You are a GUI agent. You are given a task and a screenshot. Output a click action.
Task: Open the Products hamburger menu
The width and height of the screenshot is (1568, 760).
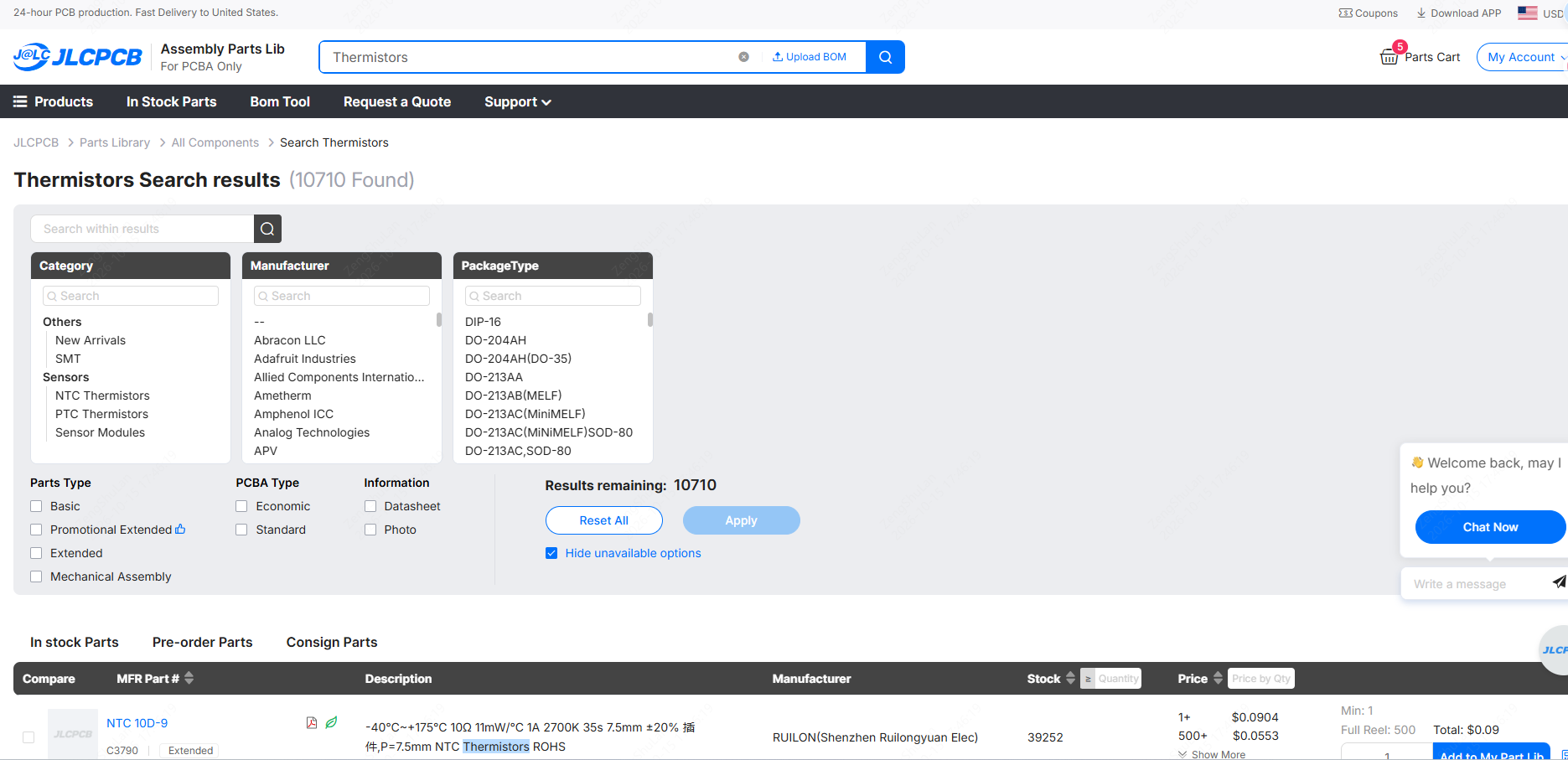coord(53,101)
